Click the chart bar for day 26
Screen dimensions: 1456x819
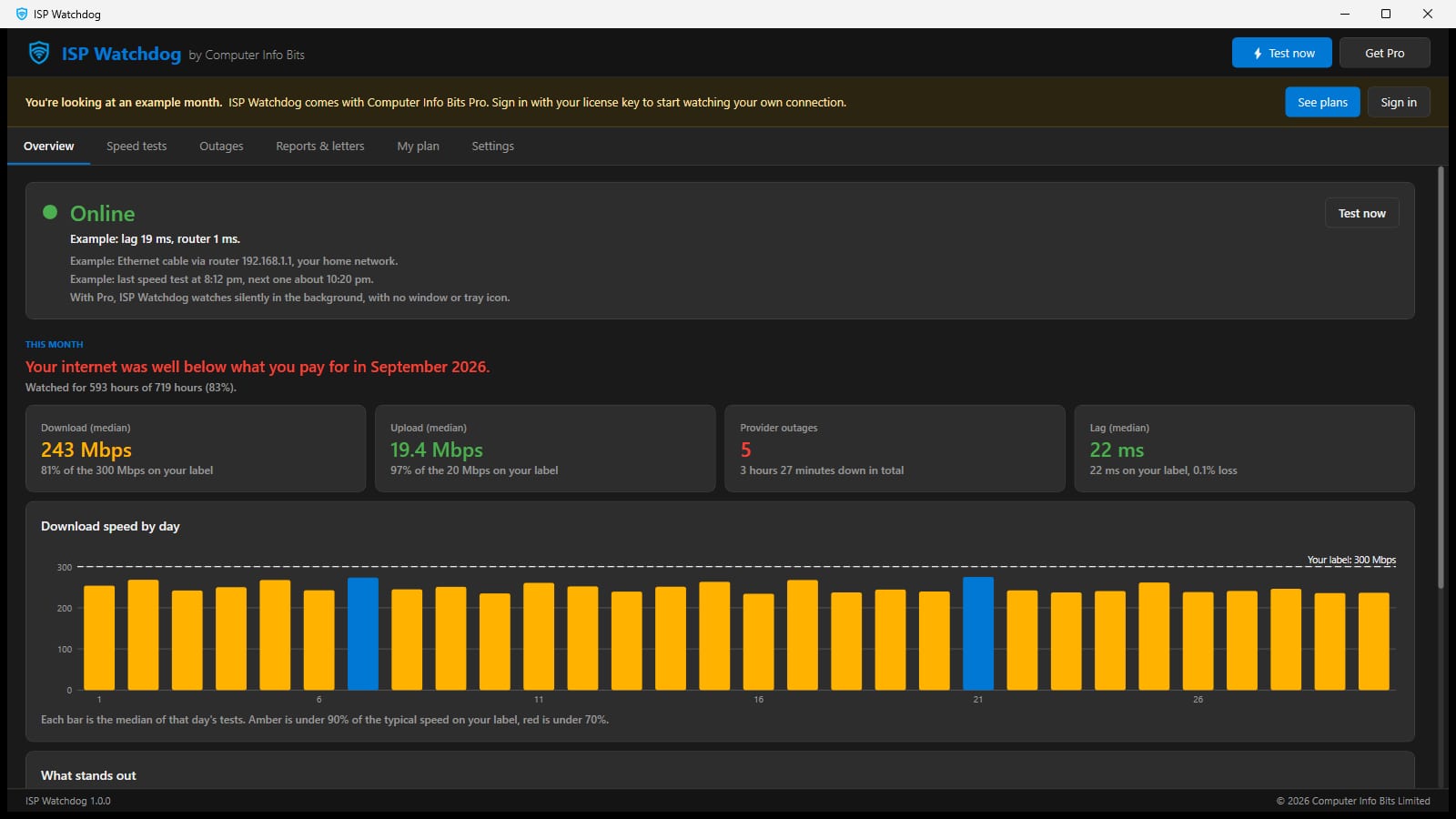tap(1198, 641)
